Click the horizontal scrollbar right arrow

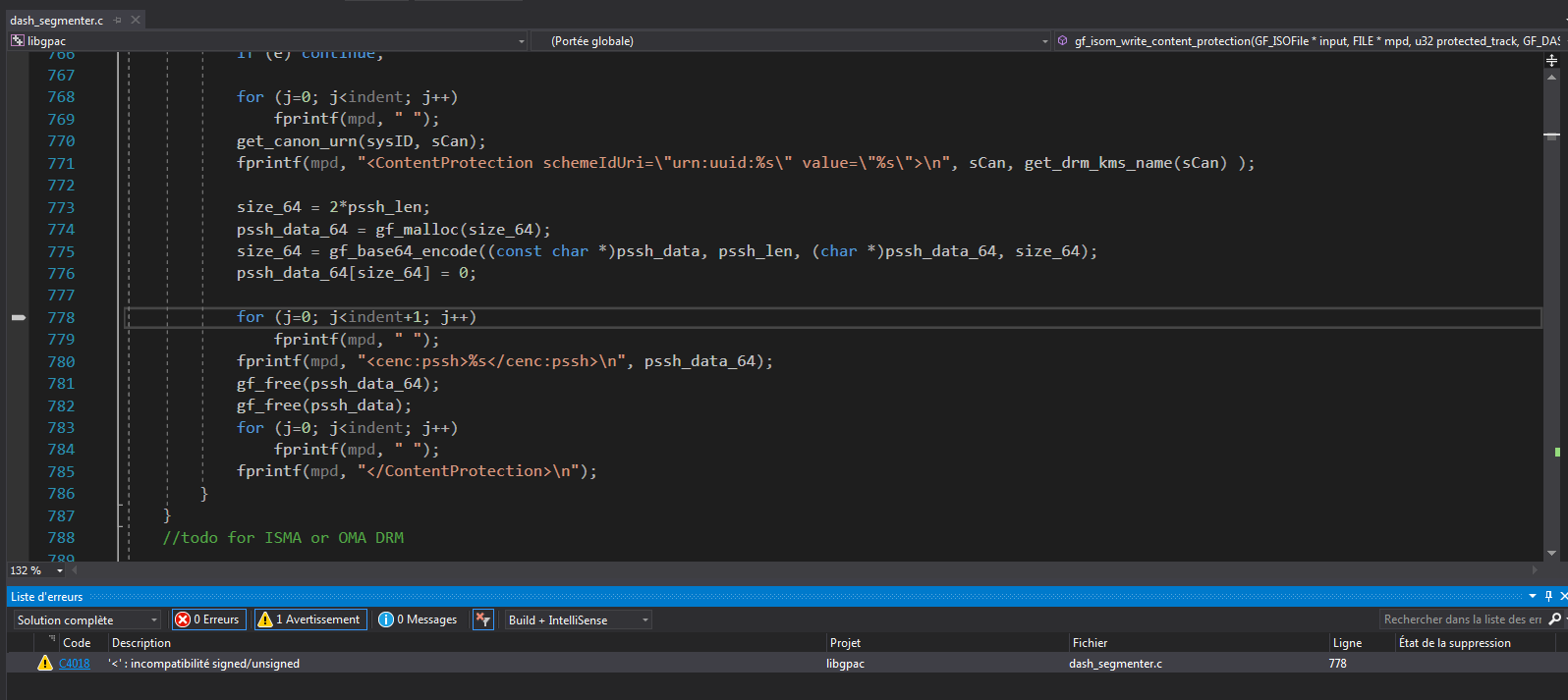pos(1535,570)
